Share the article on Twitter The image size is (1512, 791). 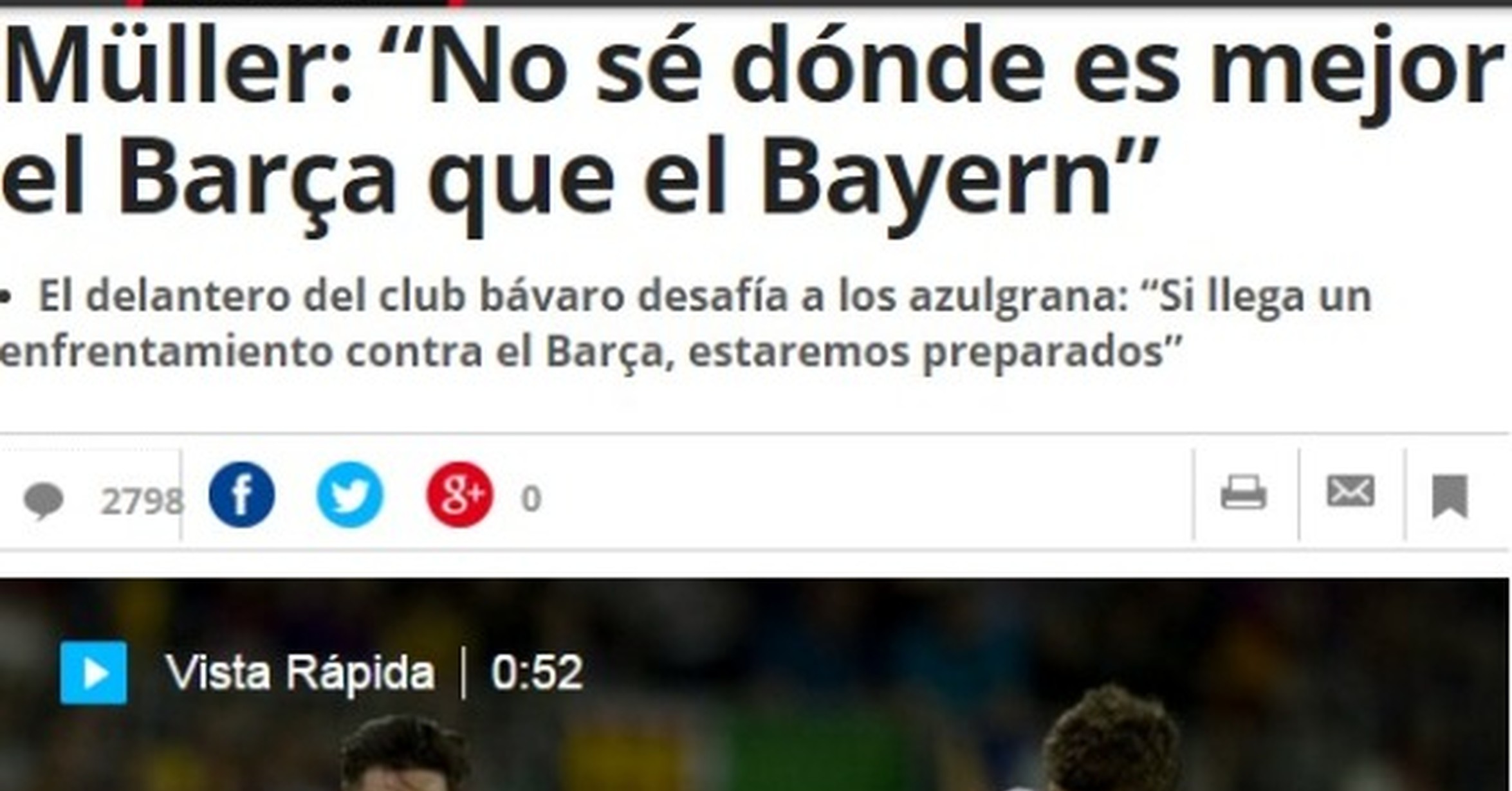(x=350, y=495)
